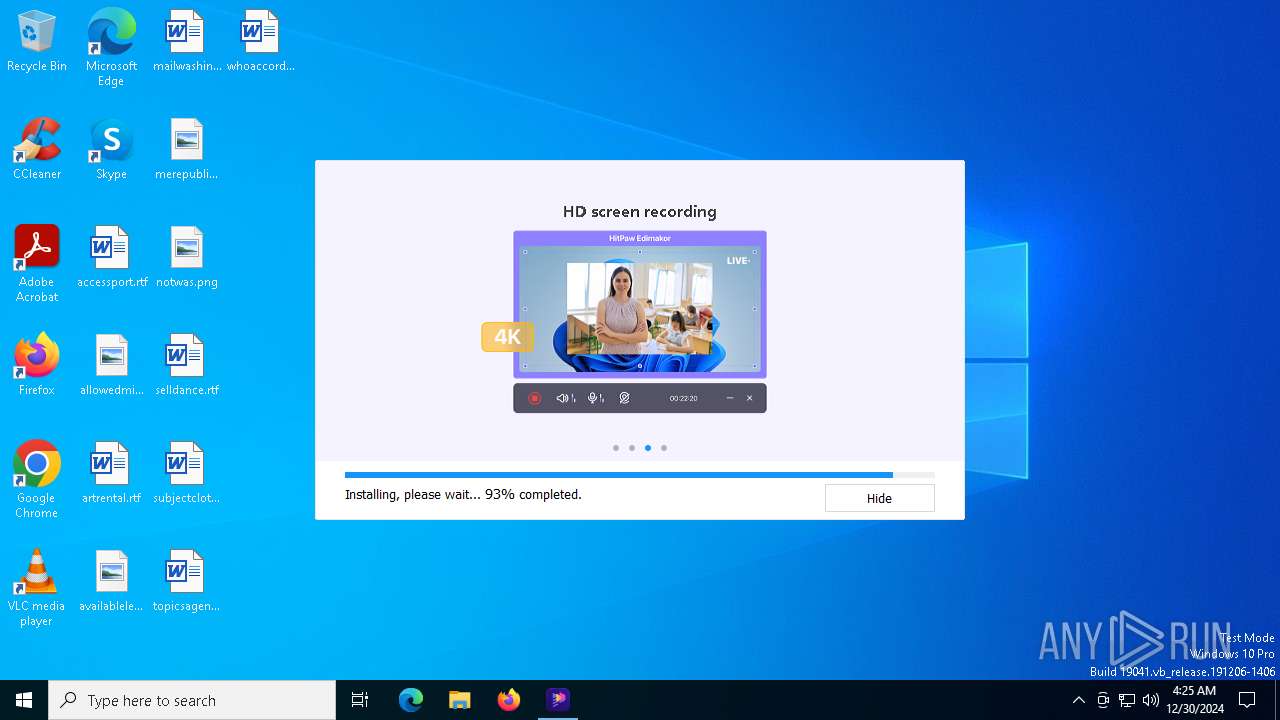Select the topicsagen... document icon
This screenshot has height=720, width=1280.
point(186,581)
